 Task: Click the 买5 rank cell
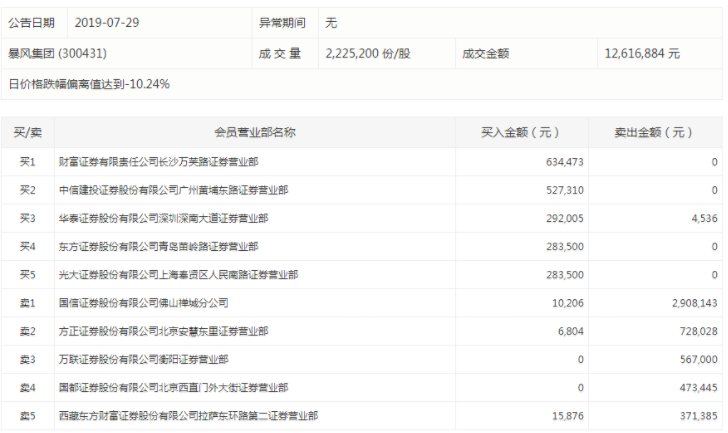tap(27, 275)
